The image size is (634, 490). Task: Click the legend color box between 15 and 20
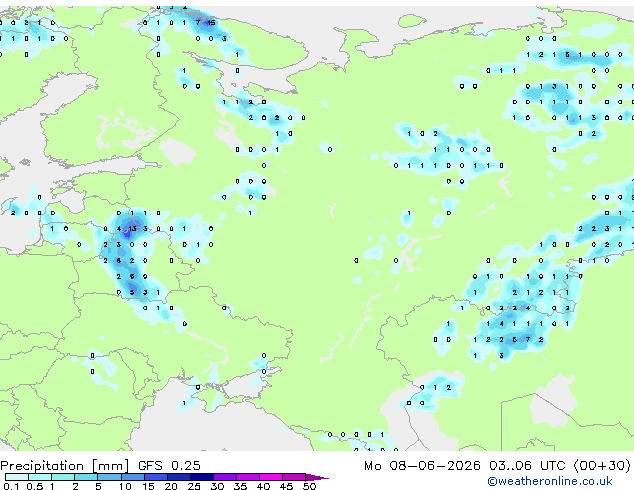click(x=156, y=477)
